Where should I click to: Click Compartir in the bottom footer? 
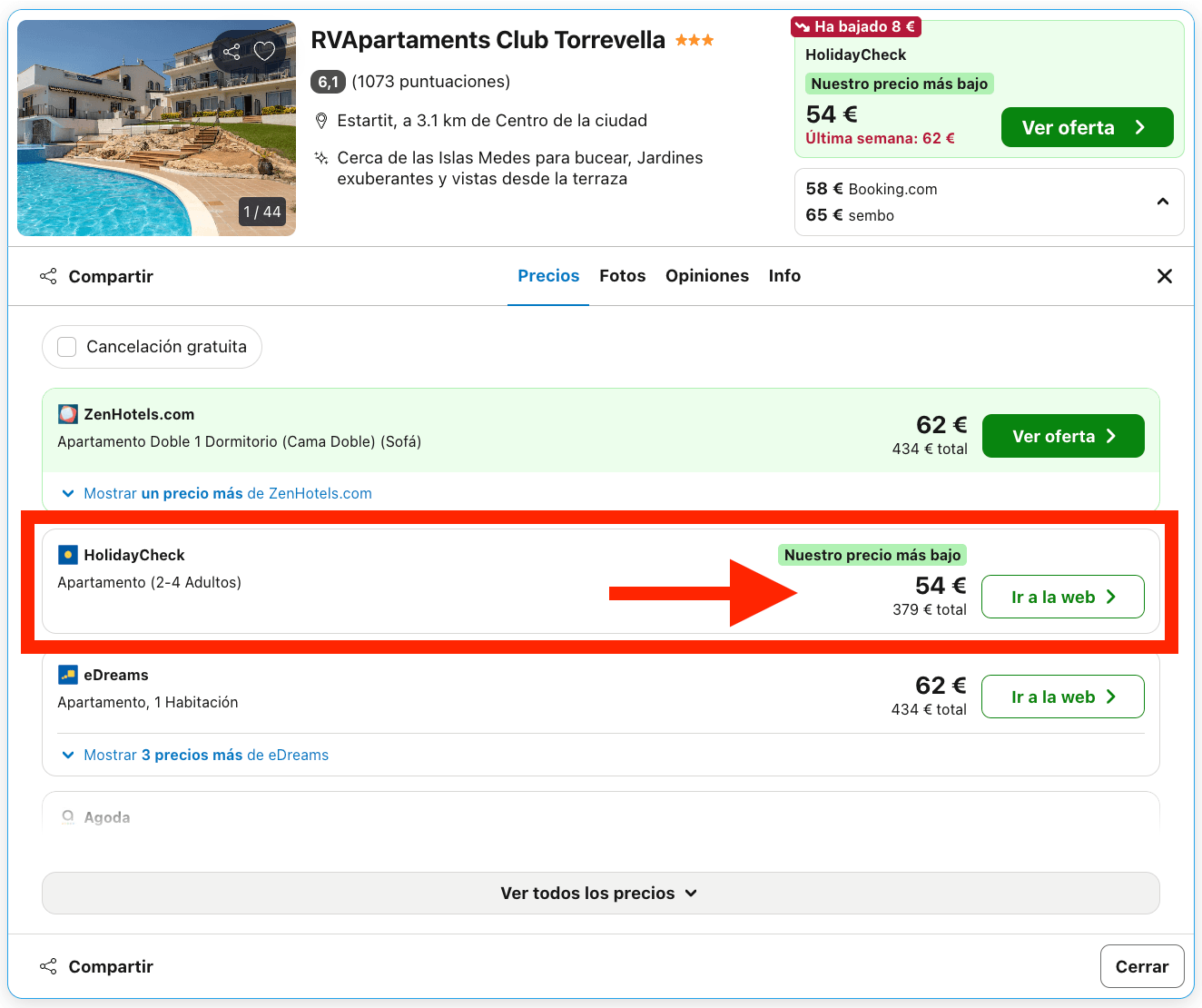[97, 966]
